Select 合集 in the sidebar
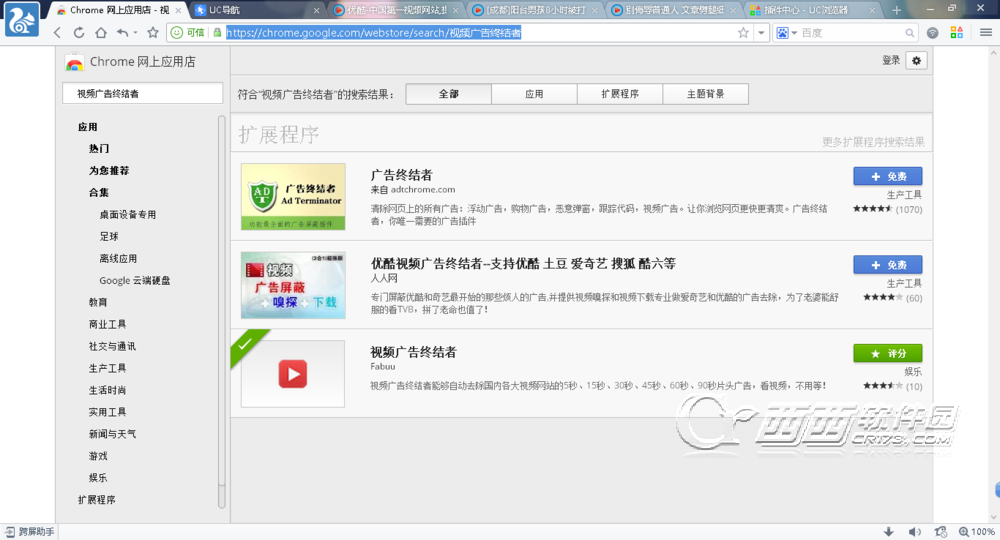 point(99,192)
